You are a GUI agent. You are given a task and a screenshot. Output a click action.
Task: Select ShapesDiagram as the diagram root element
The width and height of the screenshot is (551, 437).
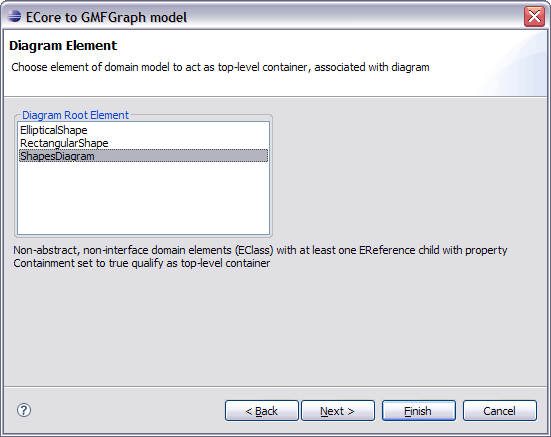[143, 156]
